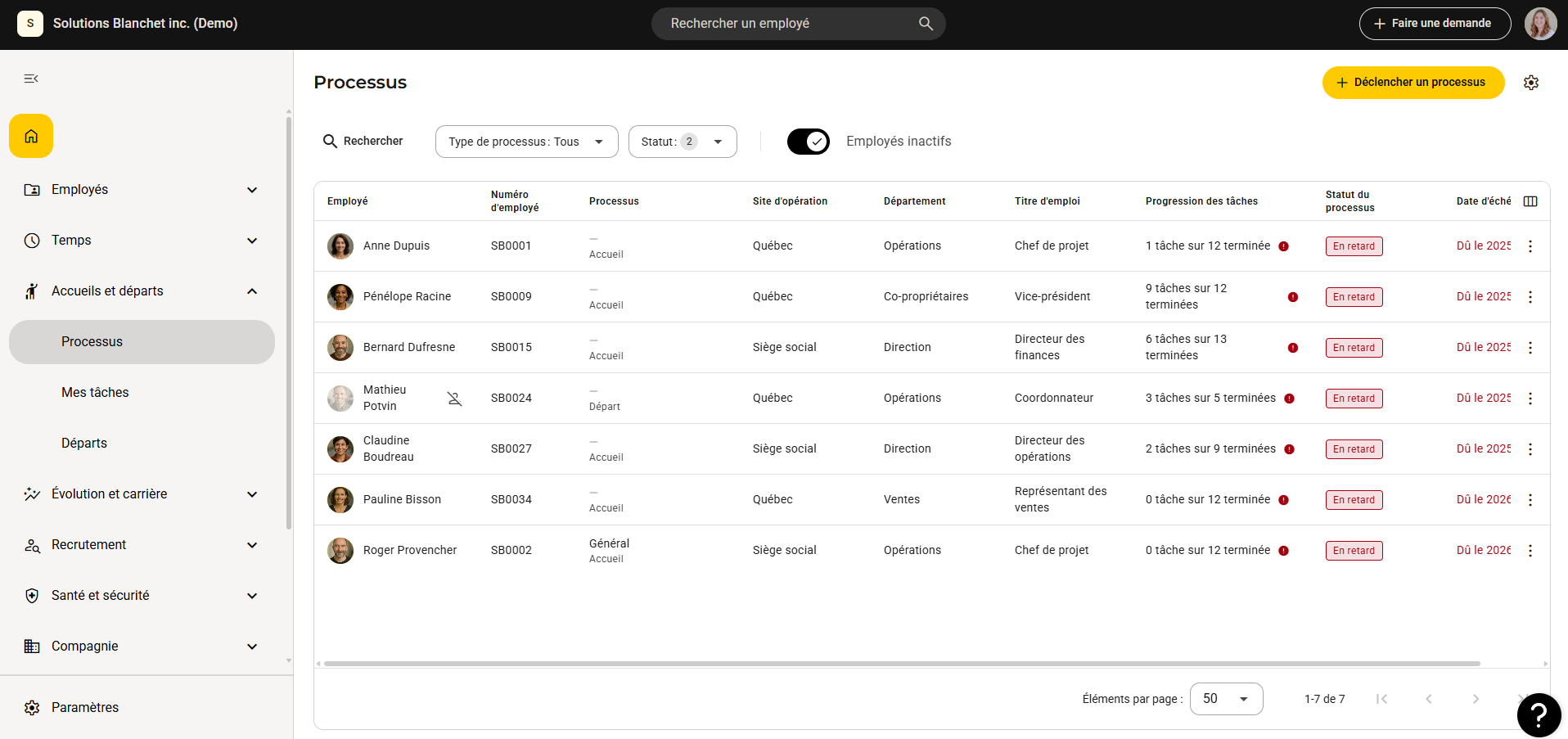
Task: Open Mes tâches in the sidebar
Action: (x=142, y=393)
